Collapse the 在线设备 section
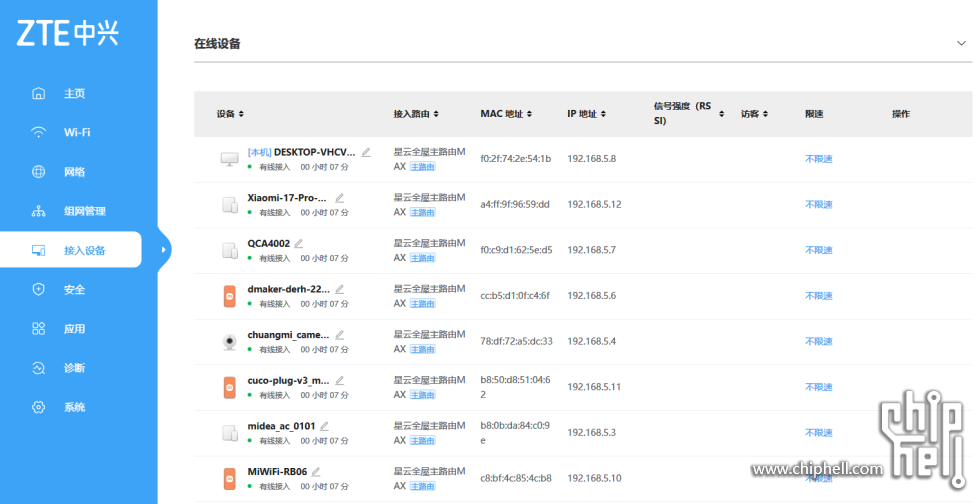Viewport: 979px width, 504px height. click(961, 44)
